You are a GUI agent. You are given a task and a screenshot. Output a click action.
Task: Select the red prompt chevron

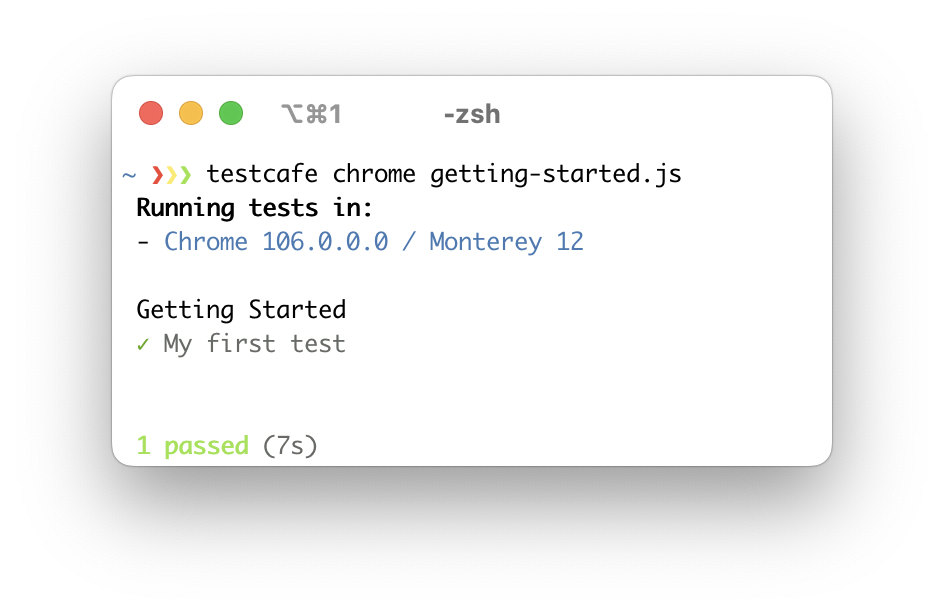click(x=158, y=175)
